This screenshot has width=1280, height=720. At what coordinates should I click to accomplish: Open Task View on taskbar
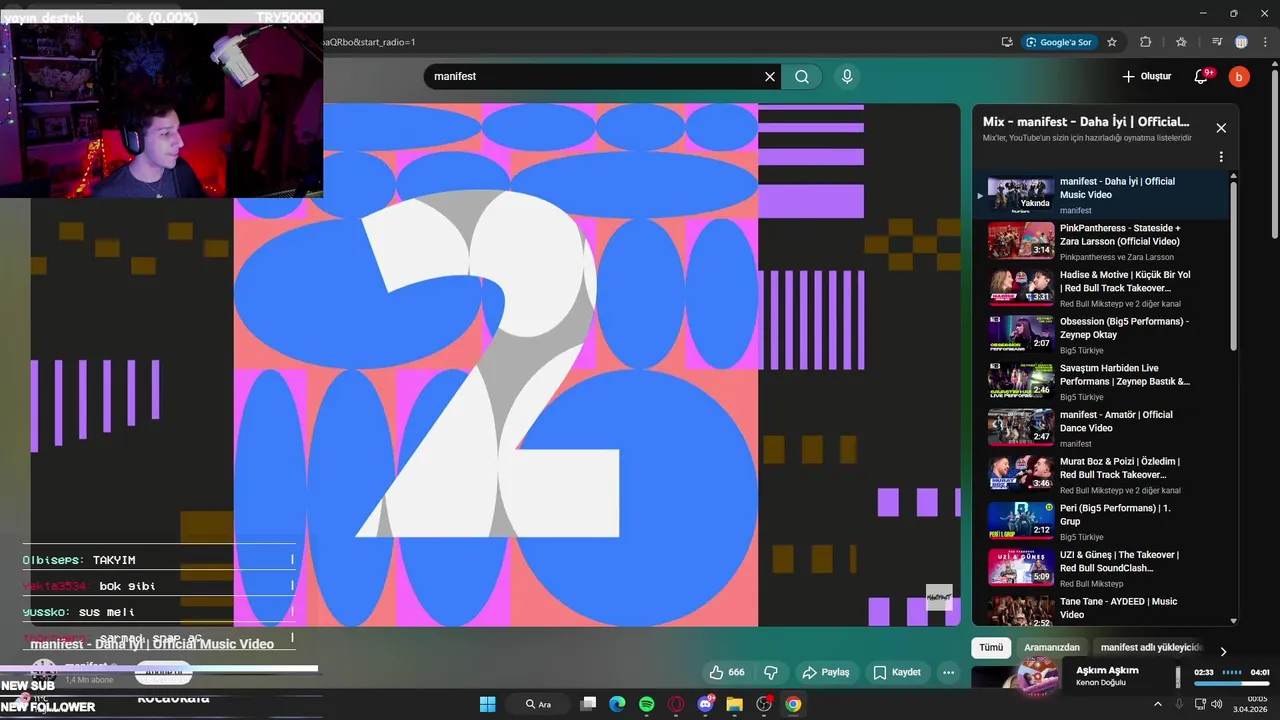pyautogui.click(x=589, y=704)
